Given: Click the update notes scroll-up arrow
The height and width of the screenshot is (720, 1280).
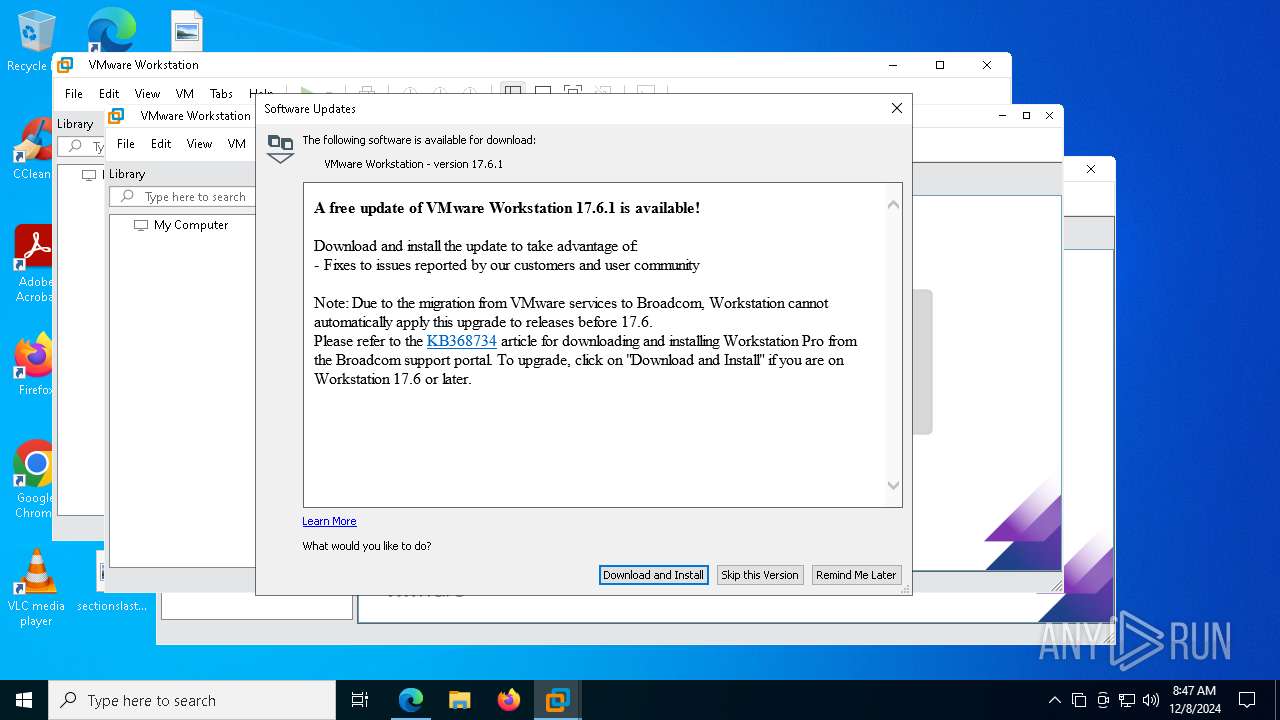Looking at the screenshot, I should point(893,204).
